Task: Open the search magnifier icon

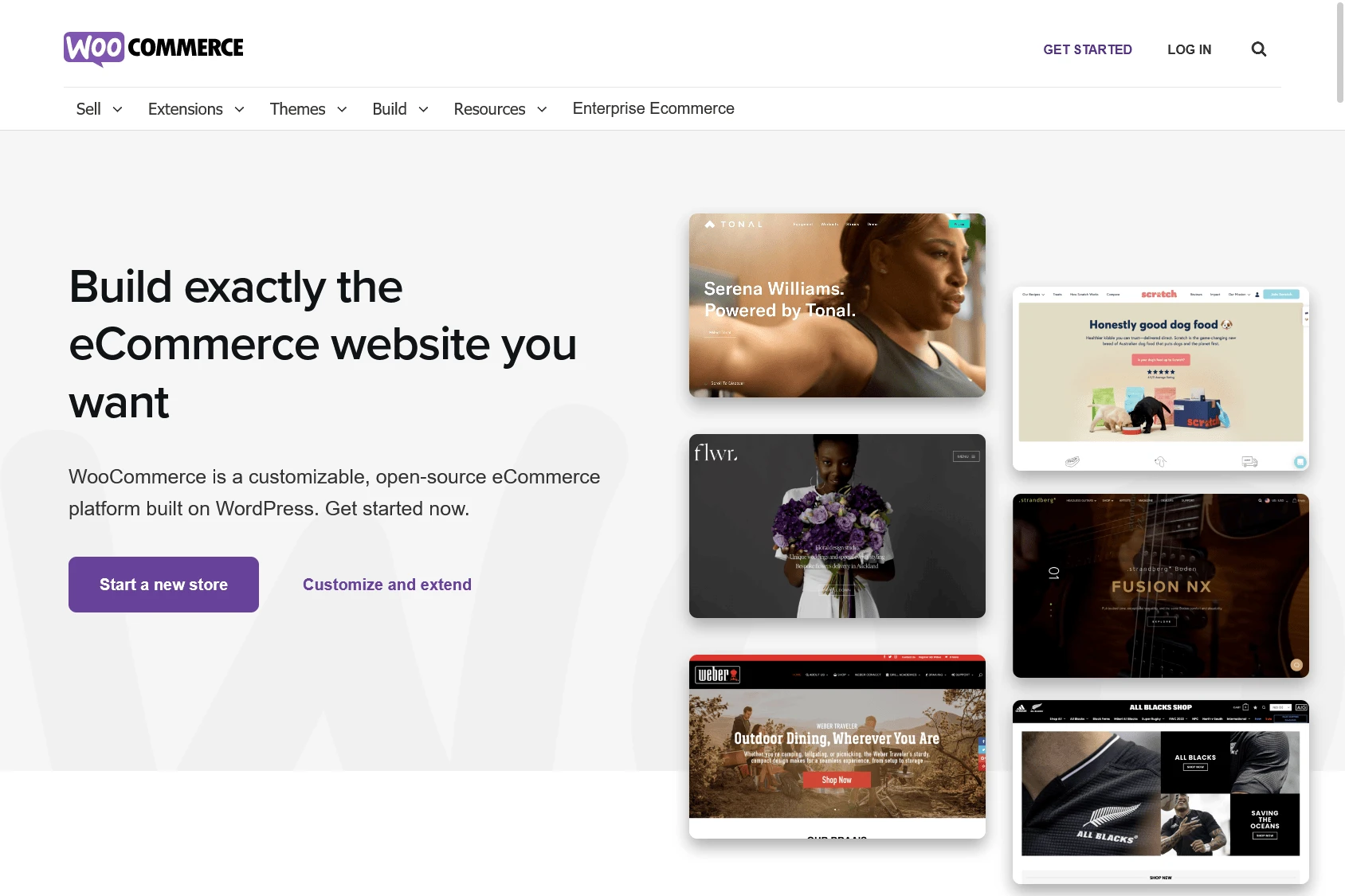Action: click(1259, 49)
